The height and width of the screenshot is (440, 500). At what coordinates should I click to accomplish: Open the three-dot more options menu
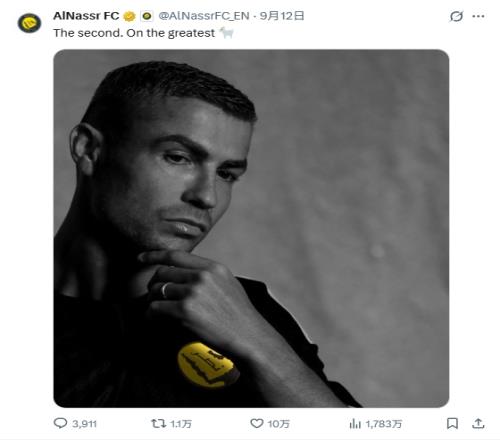478,16
